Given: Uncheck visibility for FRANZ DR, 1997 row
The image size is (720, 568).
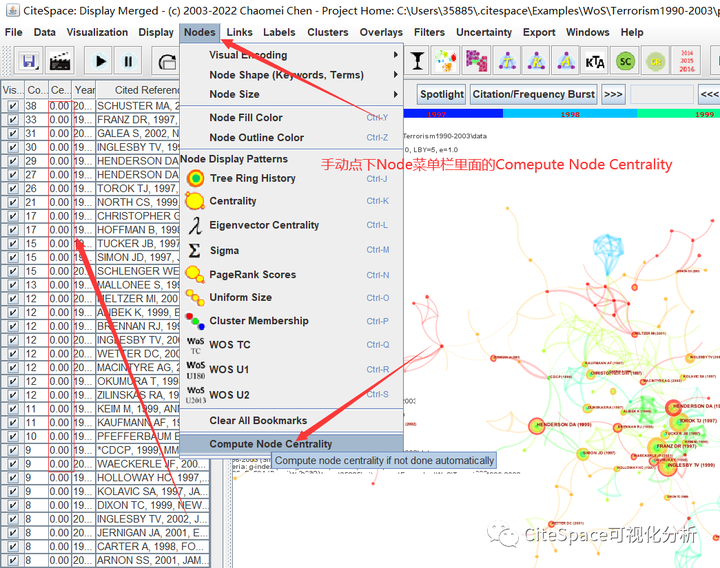Looking at the screenshot, I should 12,120.
